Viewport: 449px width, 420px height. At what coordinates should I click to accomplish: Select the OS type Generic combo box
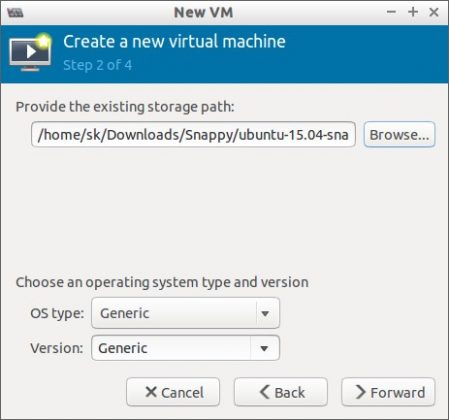click(x=185, y=313)
